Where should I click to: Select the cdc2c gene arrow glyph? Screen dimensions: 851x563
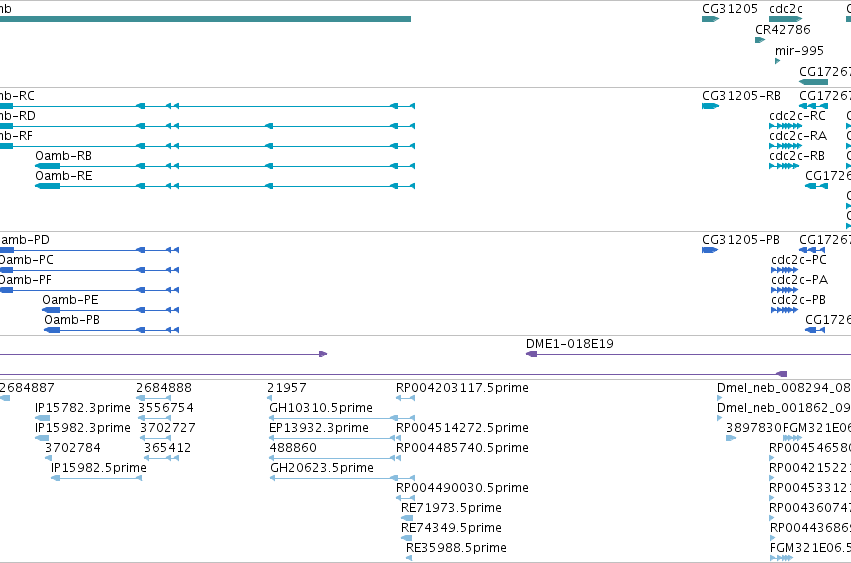click(x=785, y=19)
